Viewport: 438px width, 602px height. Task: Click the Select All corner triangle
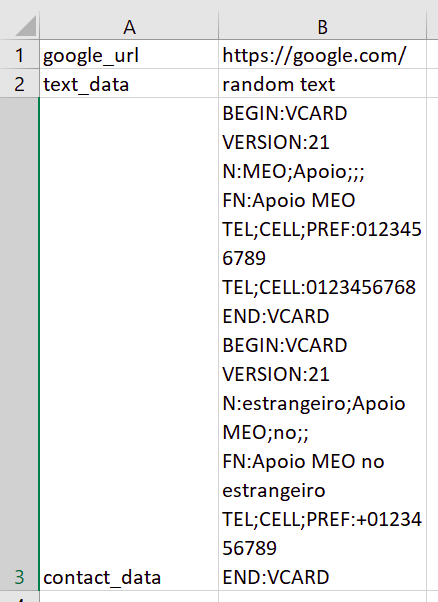tap(26, 26)
